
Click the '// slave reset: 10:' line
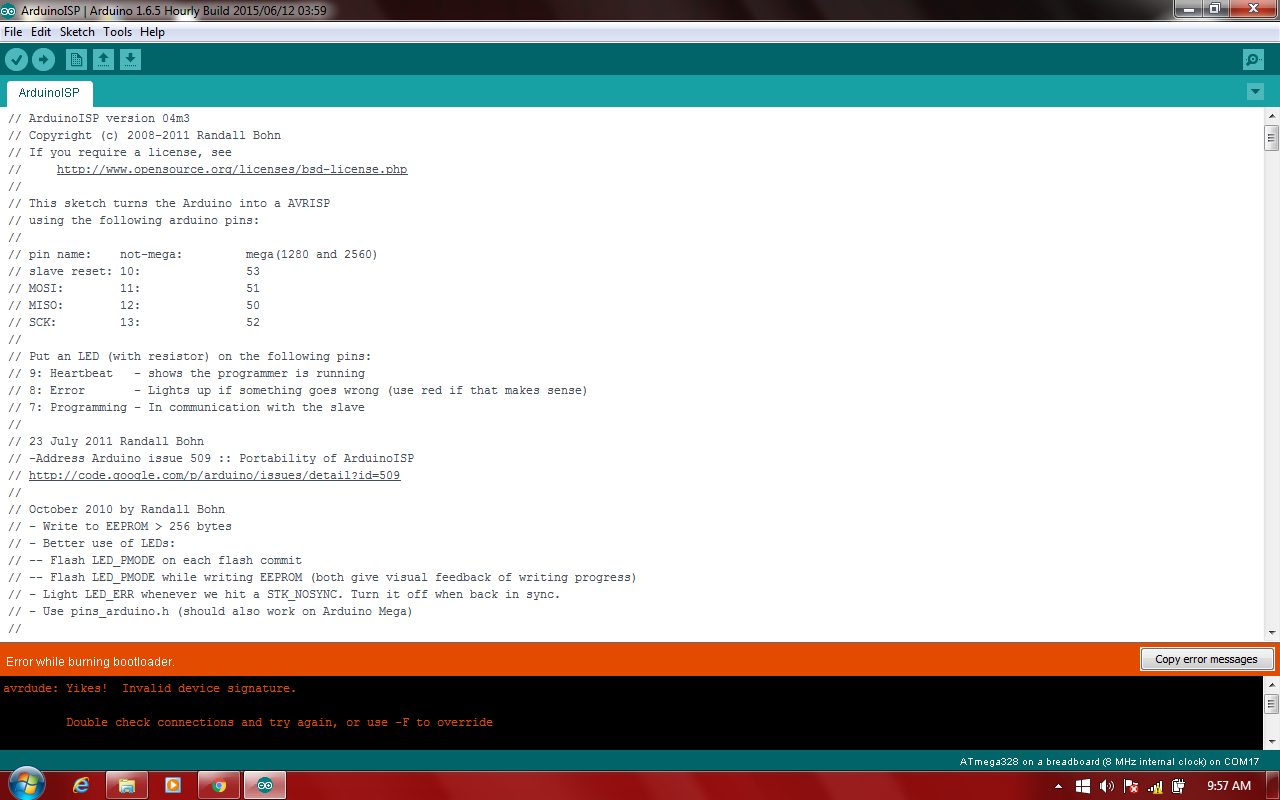click(134, 271)
